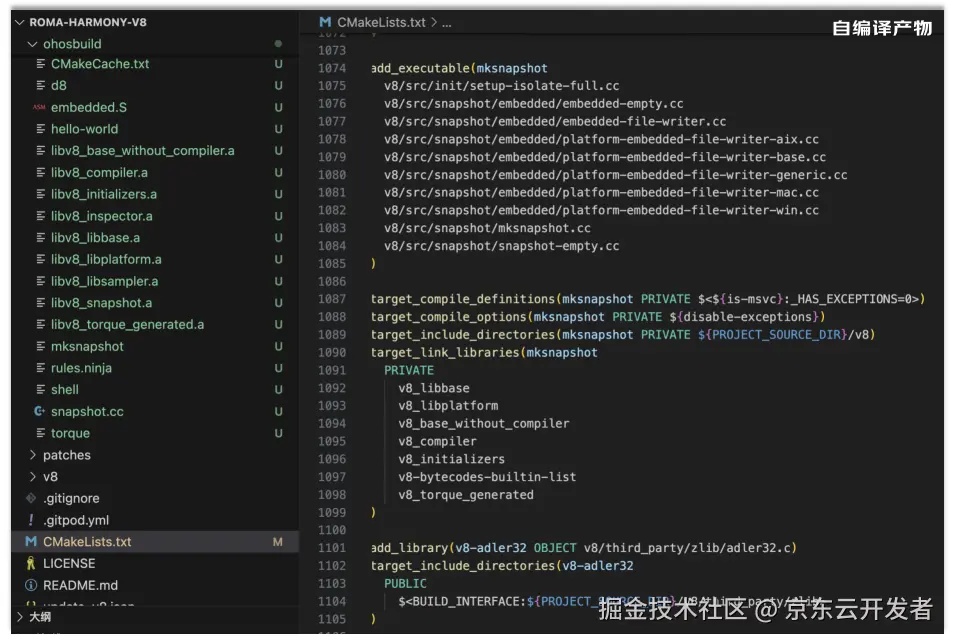The width and height of the screenshot is (954, 643).
Task: Click 'v8-bytecodes-builtin-list' on line 1097
Action: (487, 477)
